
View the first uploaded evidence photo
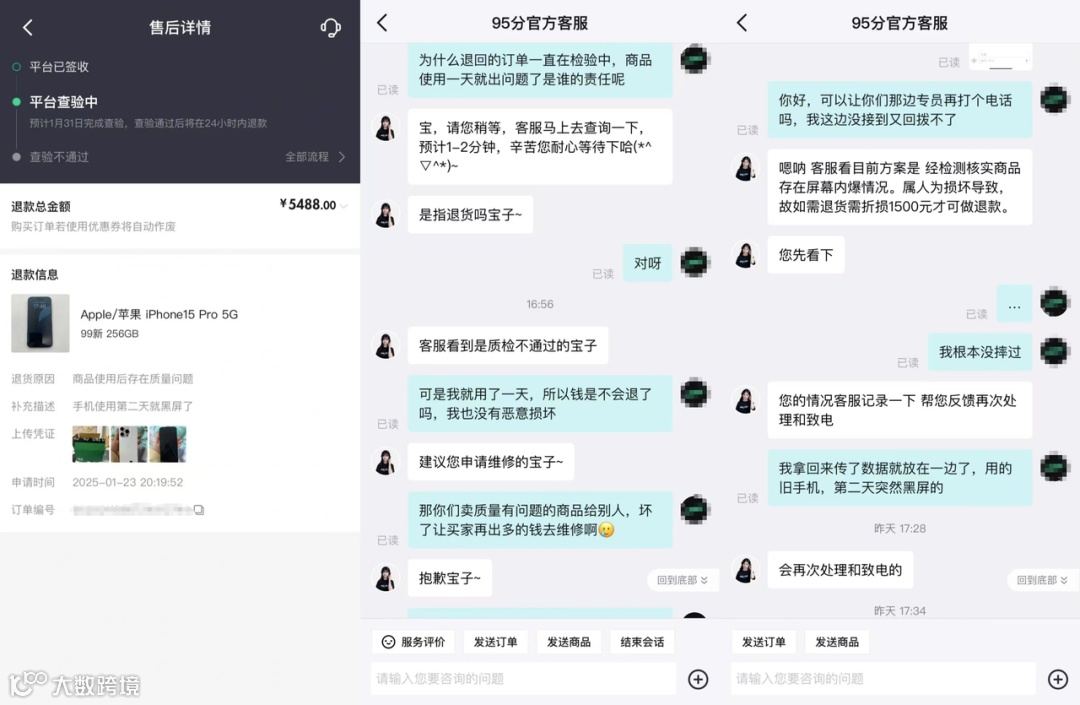click(90, 443)
